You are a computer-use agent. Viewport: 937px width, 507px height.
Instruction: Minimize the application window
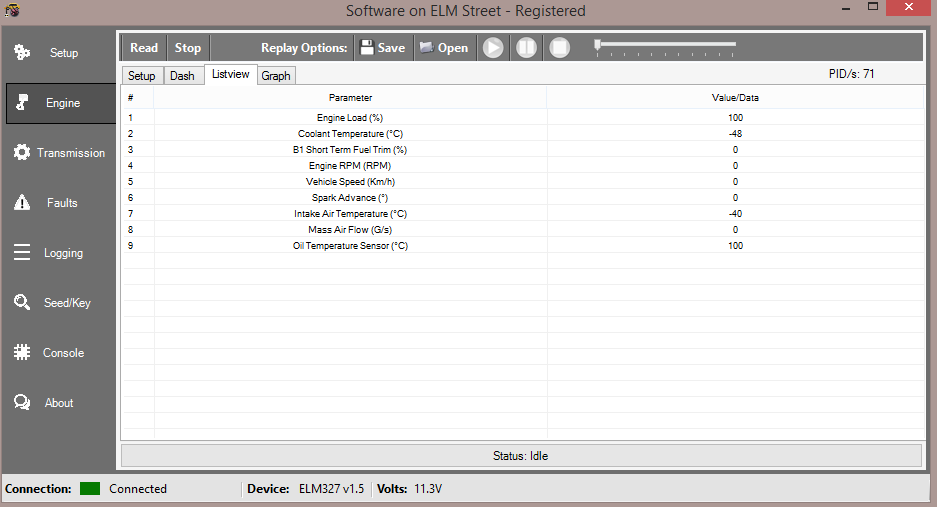pyautogui.click(x=846, y=9)
